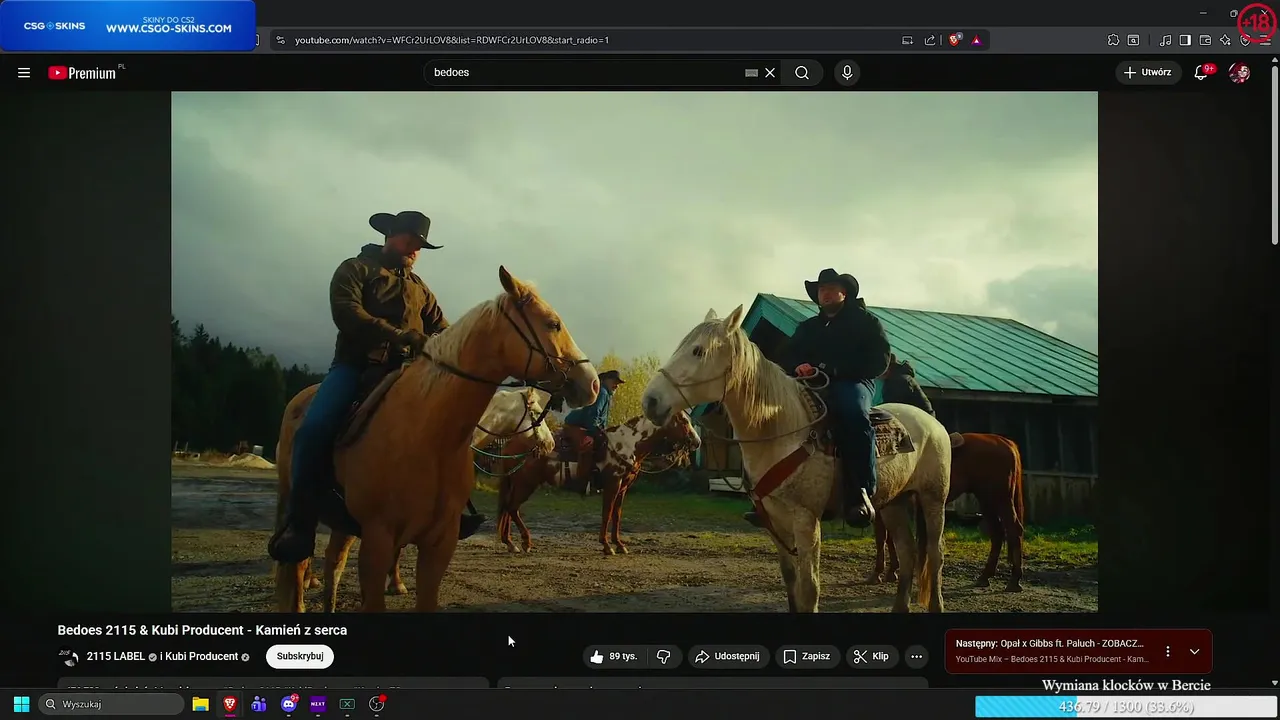The image size is (1280, 720).
Task: Open the Windows Start menu
Action: click(21, 704)
